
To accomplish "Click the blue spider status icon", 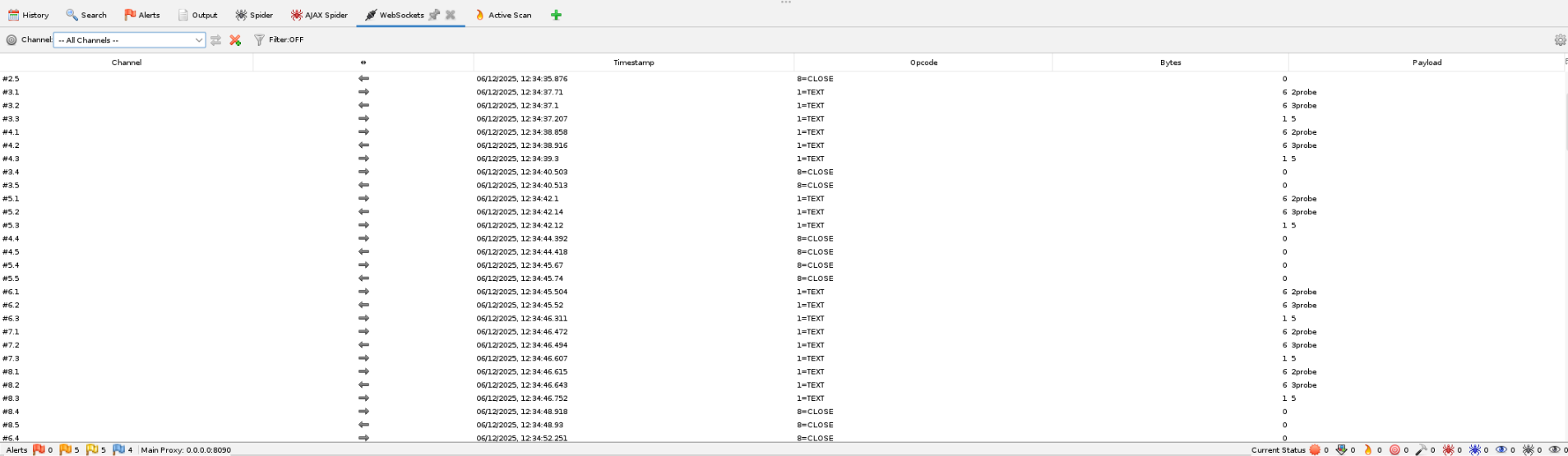I will point(1474,449).
